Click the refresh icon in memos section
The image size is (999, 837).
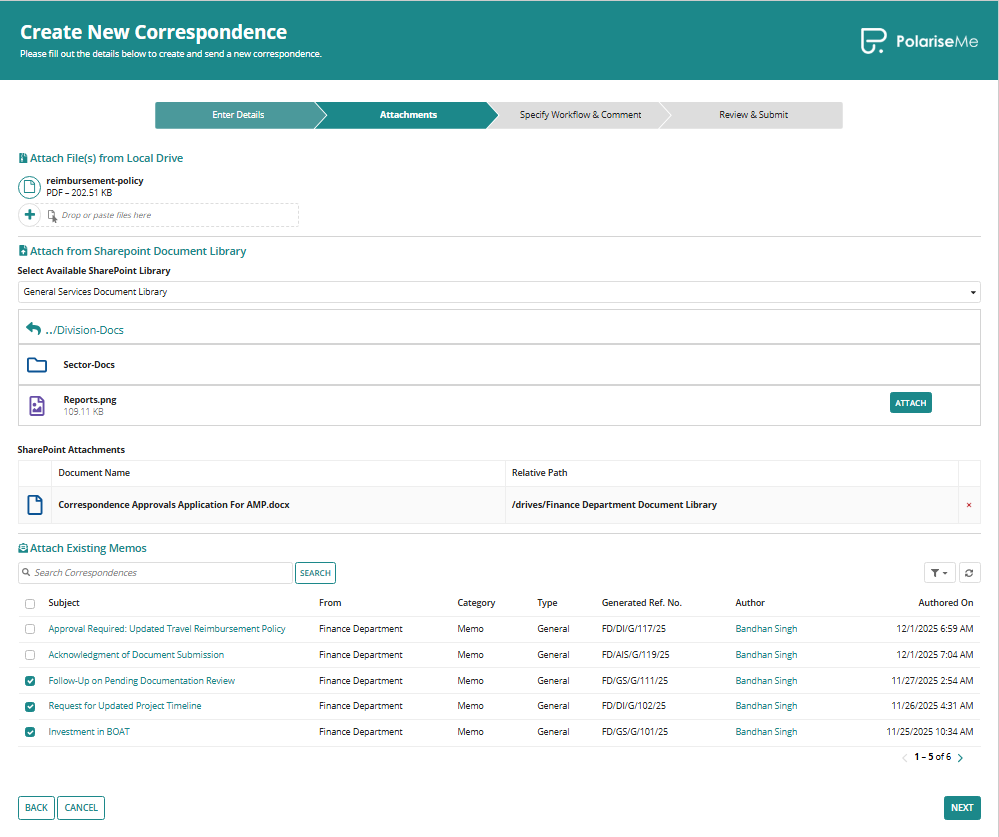[969, 573]
